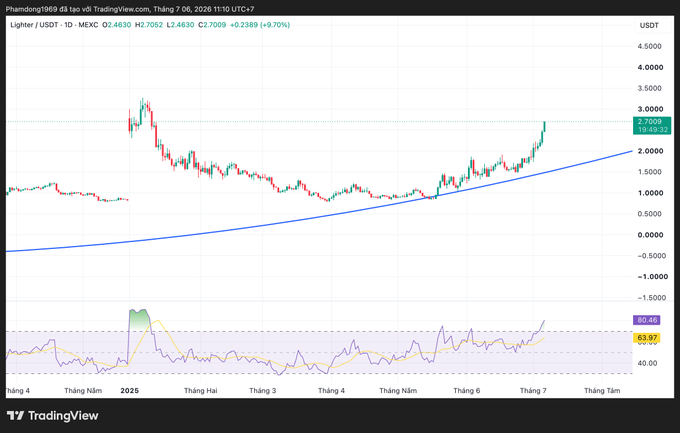Click the 4.0000 price axis label
The height and width of the screenshot is (433, 680).
click(650, 67)
